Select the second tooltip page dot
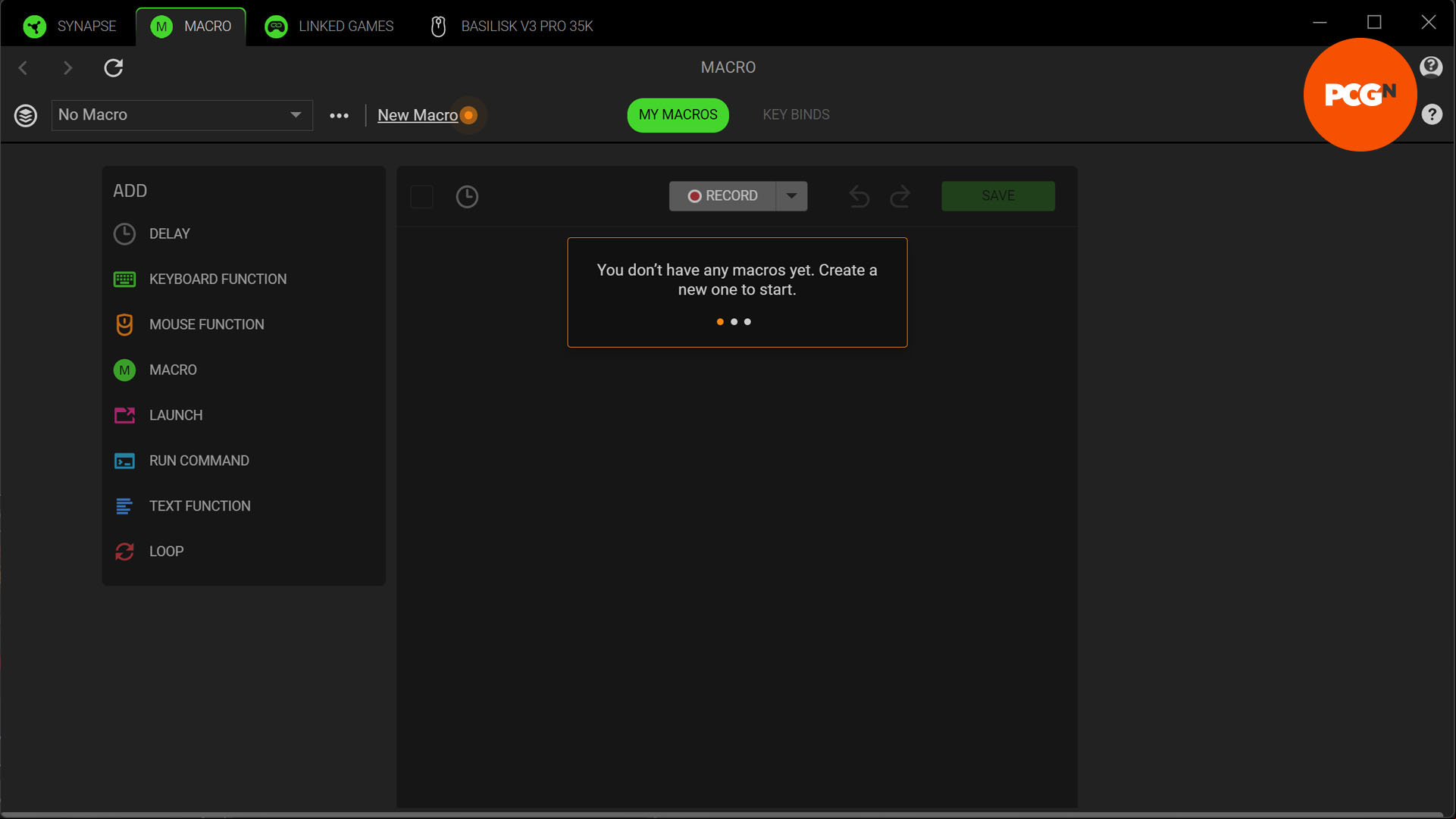This screenshot has width=1456, height=819. [x=734, y=322]
